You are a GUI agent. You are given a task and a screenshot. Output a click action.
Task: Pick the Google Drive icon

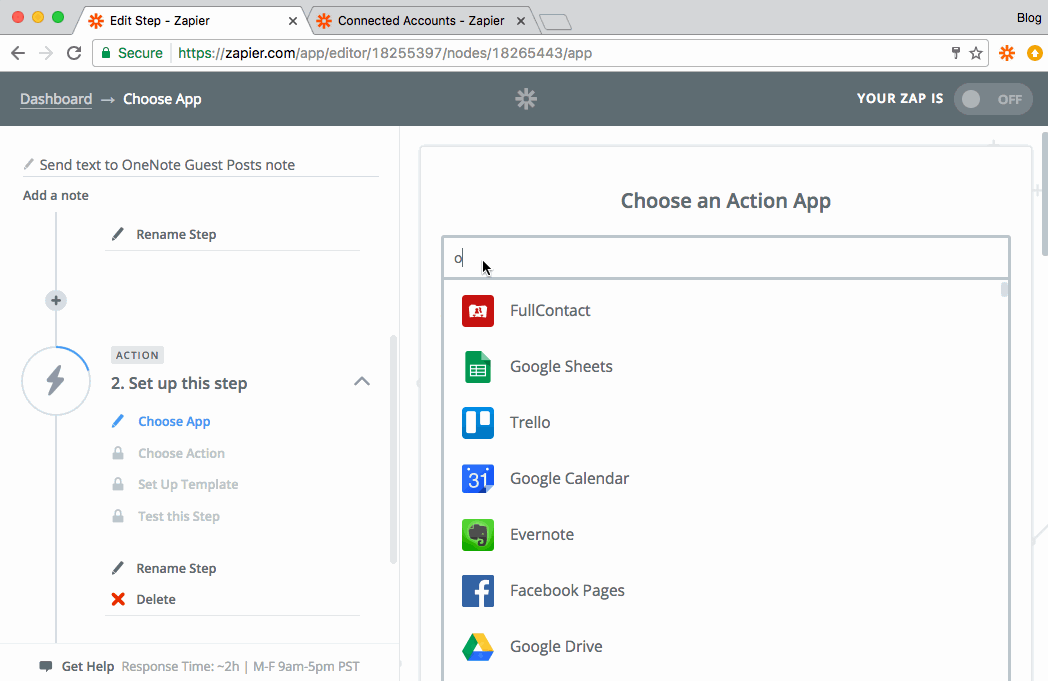[478, 647]
